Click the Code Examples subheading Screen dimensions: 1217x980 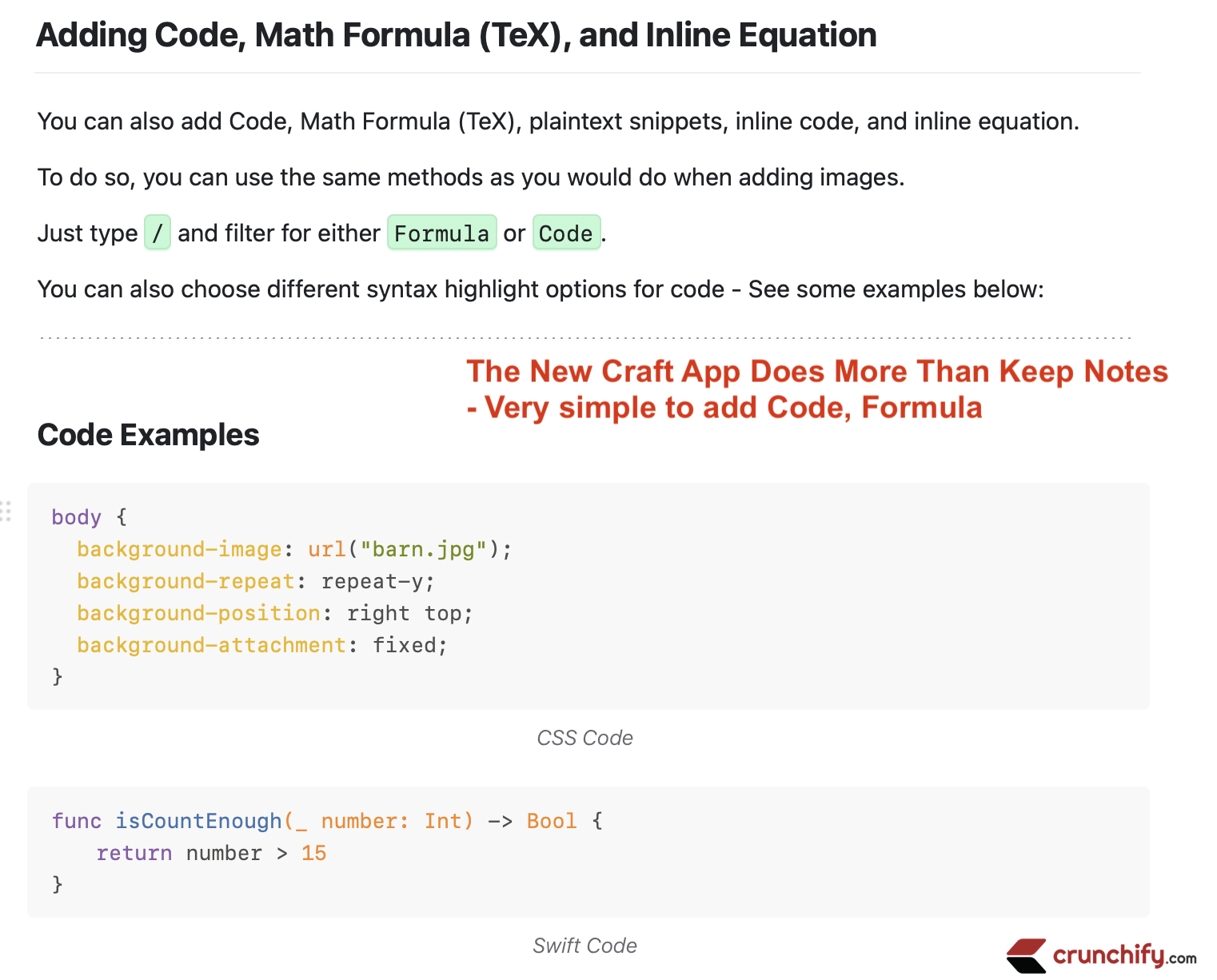tap(149, 435)
